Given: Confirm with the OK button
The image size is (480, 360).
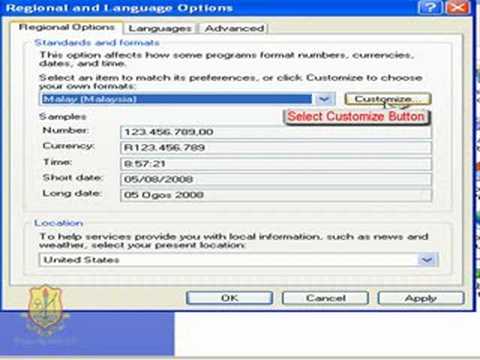Looking at the screenshot, I should tap(229, 298).
